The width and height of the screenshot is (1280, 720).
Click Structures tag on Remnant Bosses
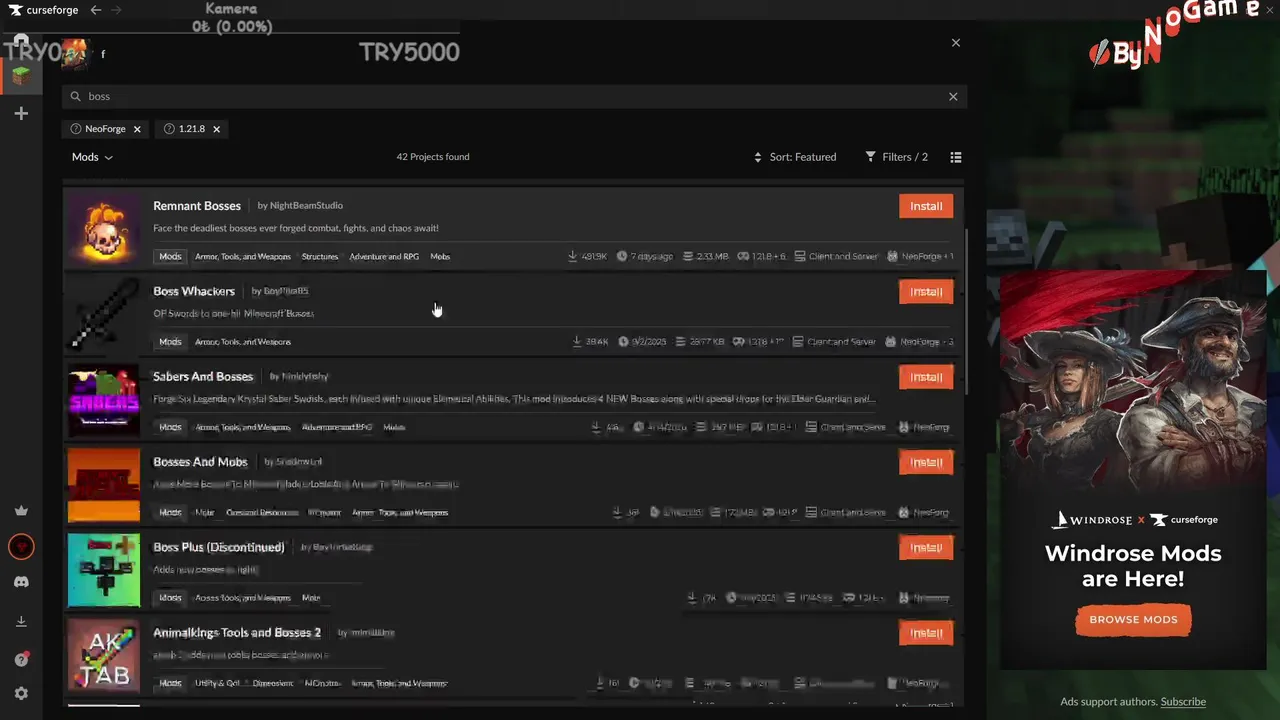tap(320, 257)
